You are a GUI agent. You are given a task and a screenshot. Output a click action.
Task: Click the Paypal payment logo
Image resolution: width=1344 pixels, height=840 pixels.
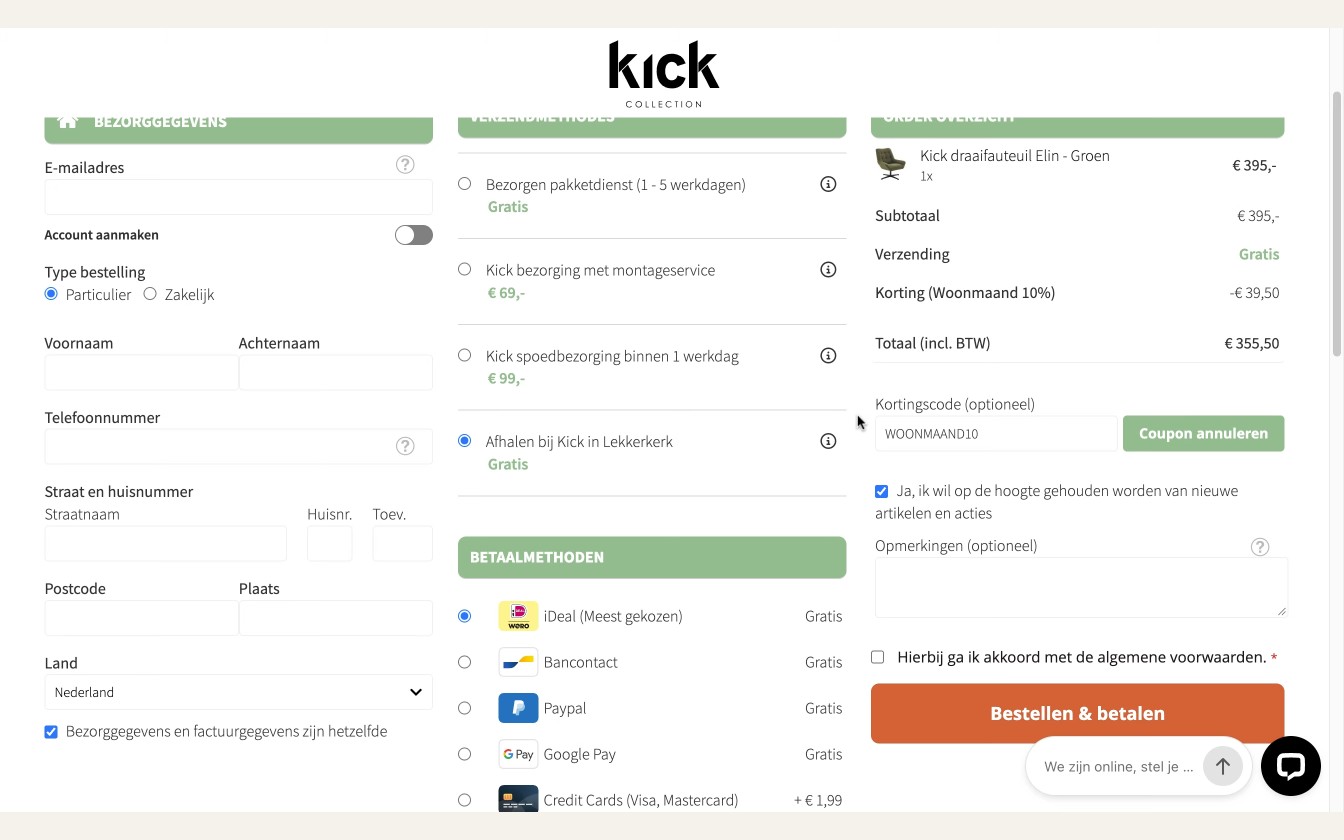click(518, 708)
